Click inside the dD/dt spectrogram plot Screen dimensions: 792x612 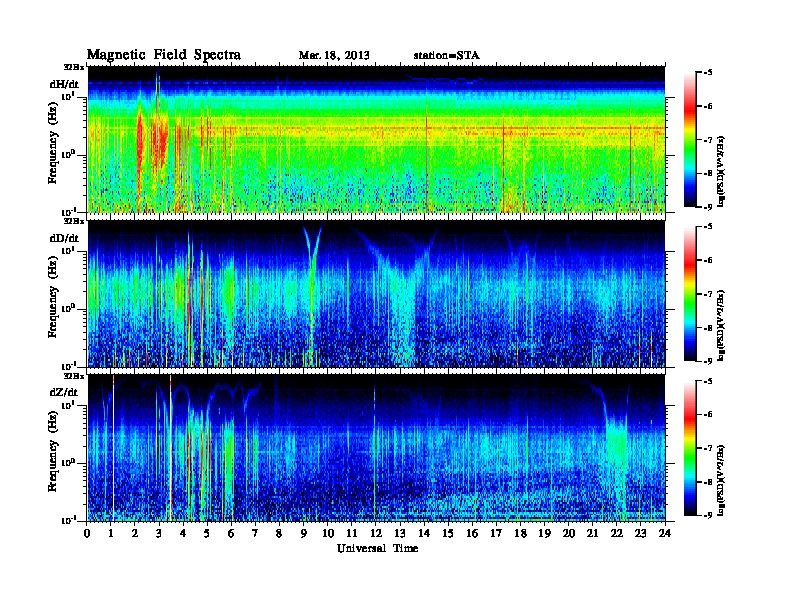(x=376, y=293)
